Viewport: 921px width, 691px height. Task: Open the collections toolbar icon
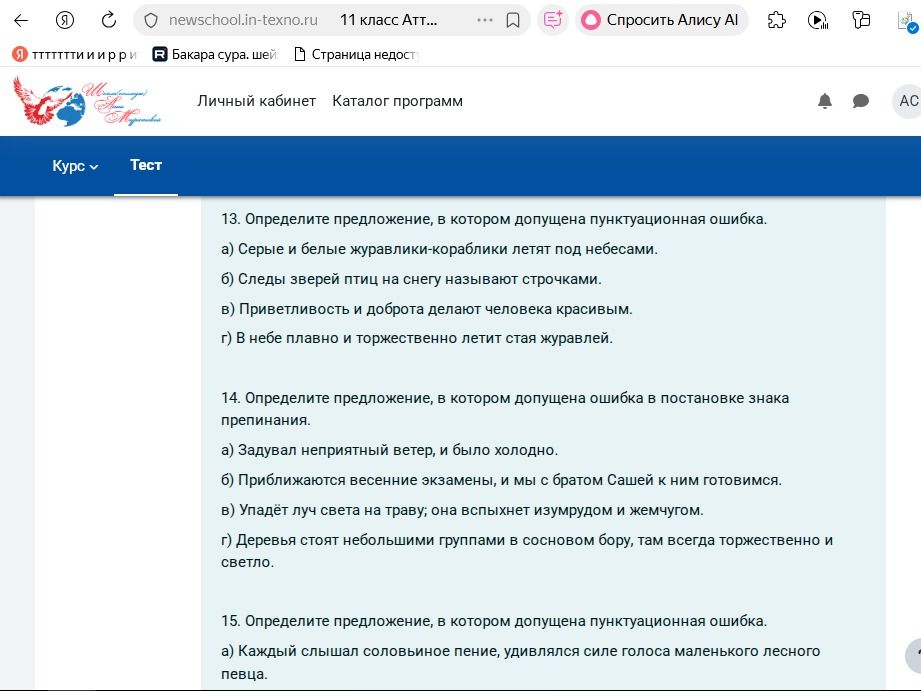pyautogui.click(x=861, y=21)
